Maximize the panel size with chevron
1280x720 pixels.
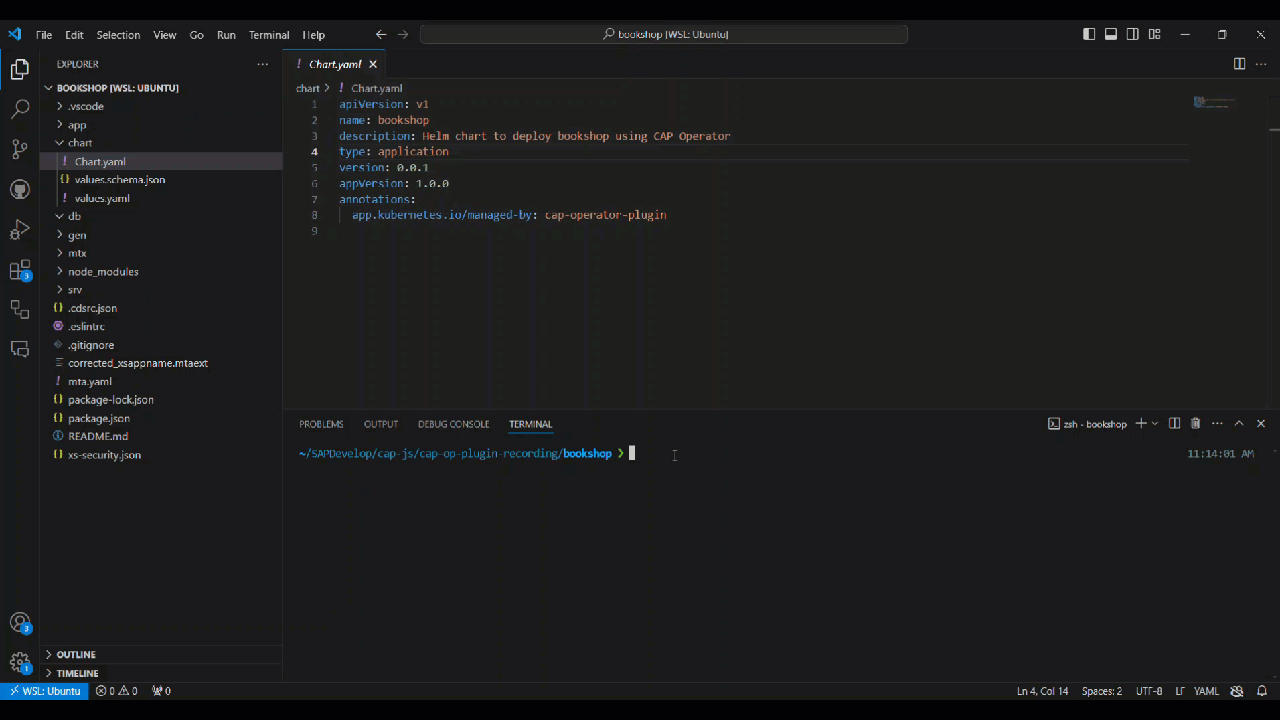[x=1239, y=424]
